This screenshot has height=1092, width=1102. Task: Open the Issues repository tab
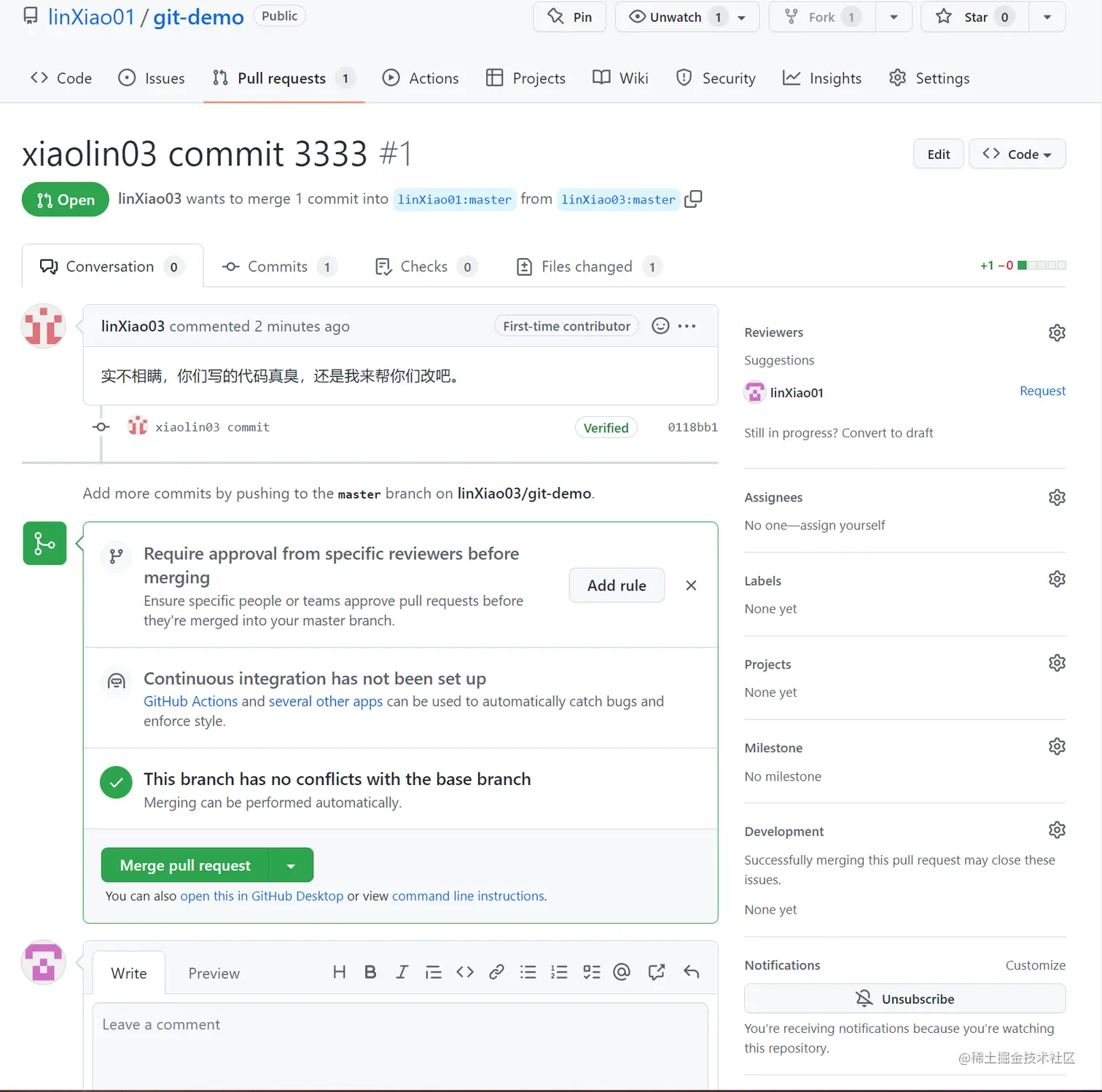(152, 78)
